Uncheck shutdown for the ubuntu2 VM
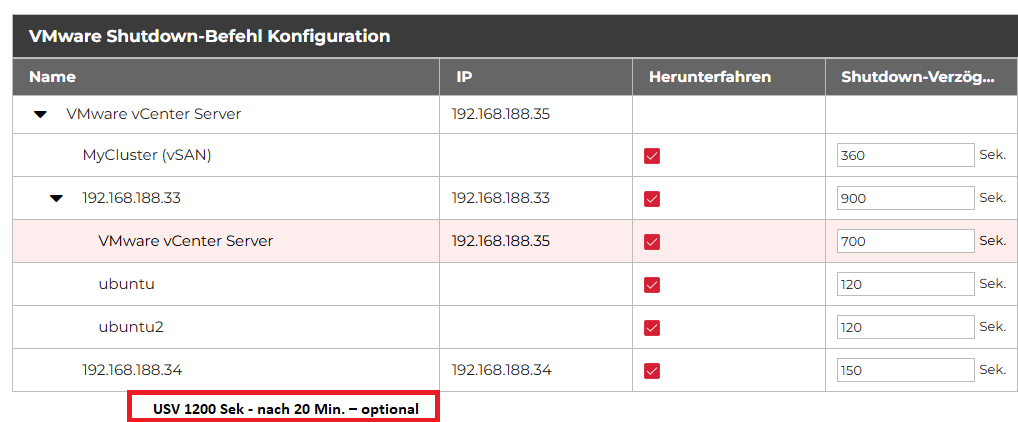Viewport: 1018px width, 422px height. pos(652,328)
